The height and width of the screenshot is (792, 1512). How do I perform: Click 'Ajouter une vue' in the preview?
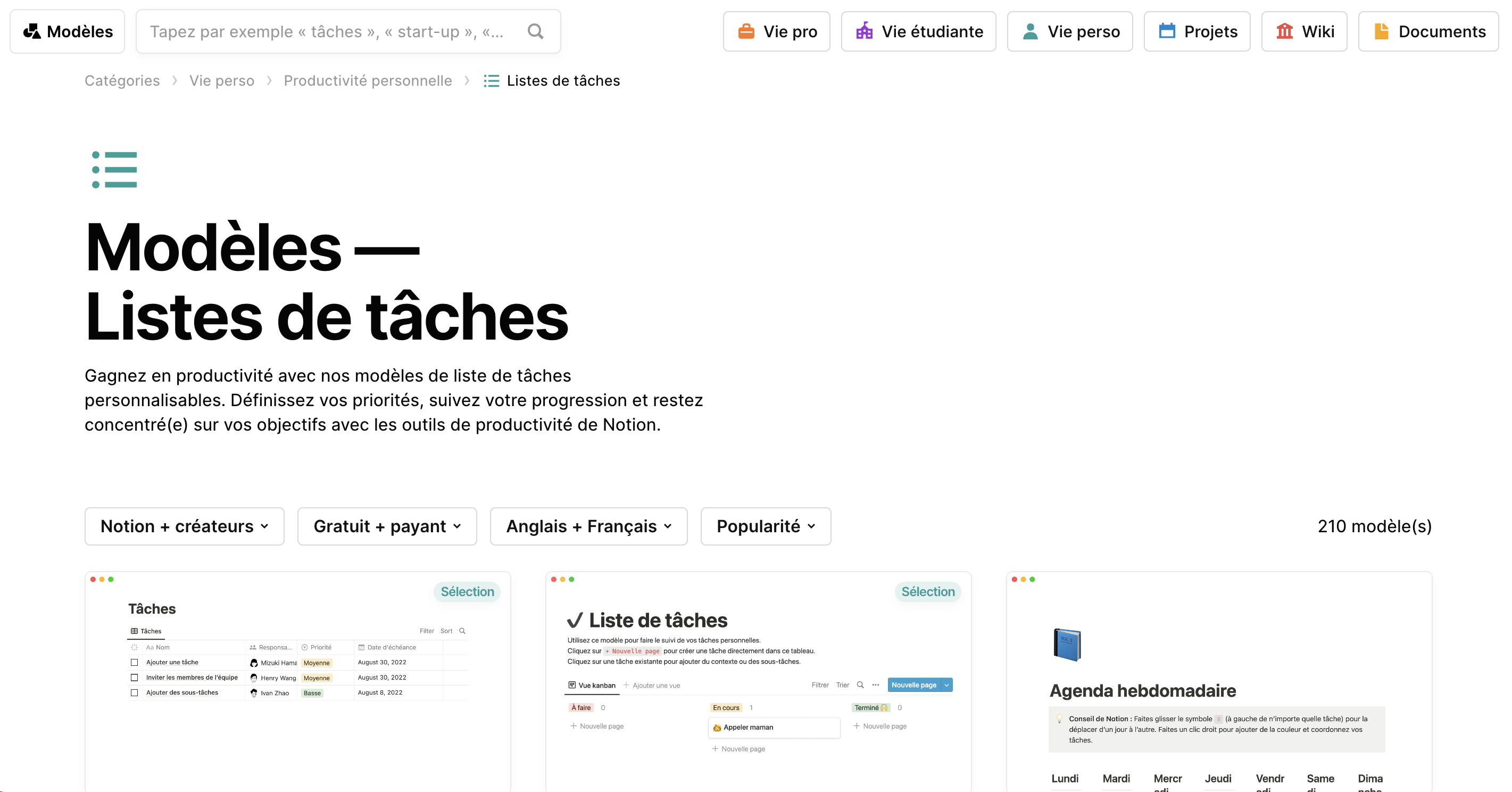point(652,685)
